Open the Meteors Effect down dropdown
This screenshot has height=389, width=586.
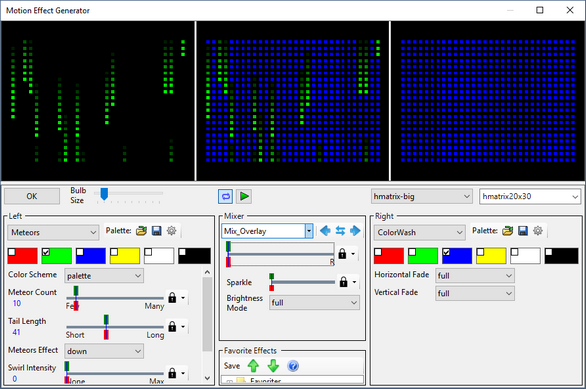104,351
